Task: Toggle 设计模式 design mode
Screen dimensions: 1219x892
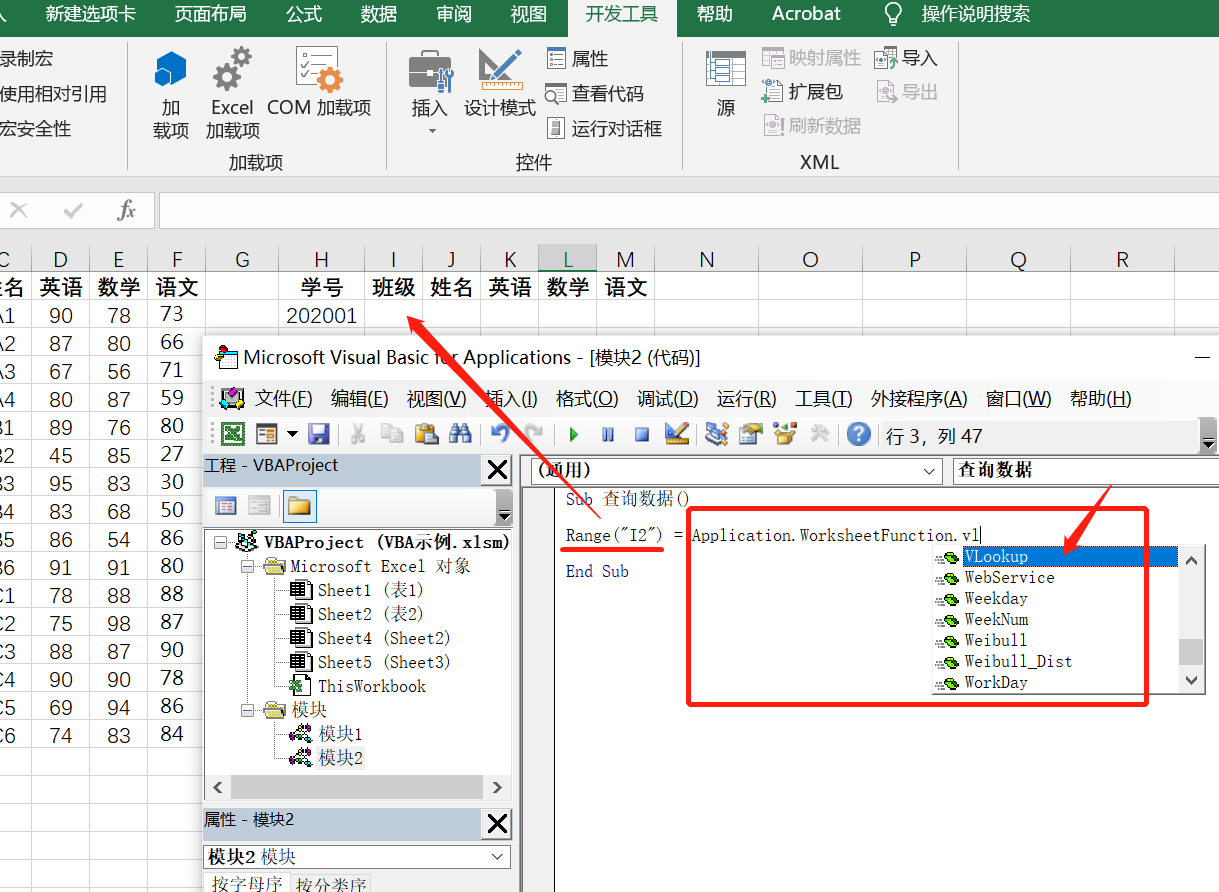Action: pos(500,85)
